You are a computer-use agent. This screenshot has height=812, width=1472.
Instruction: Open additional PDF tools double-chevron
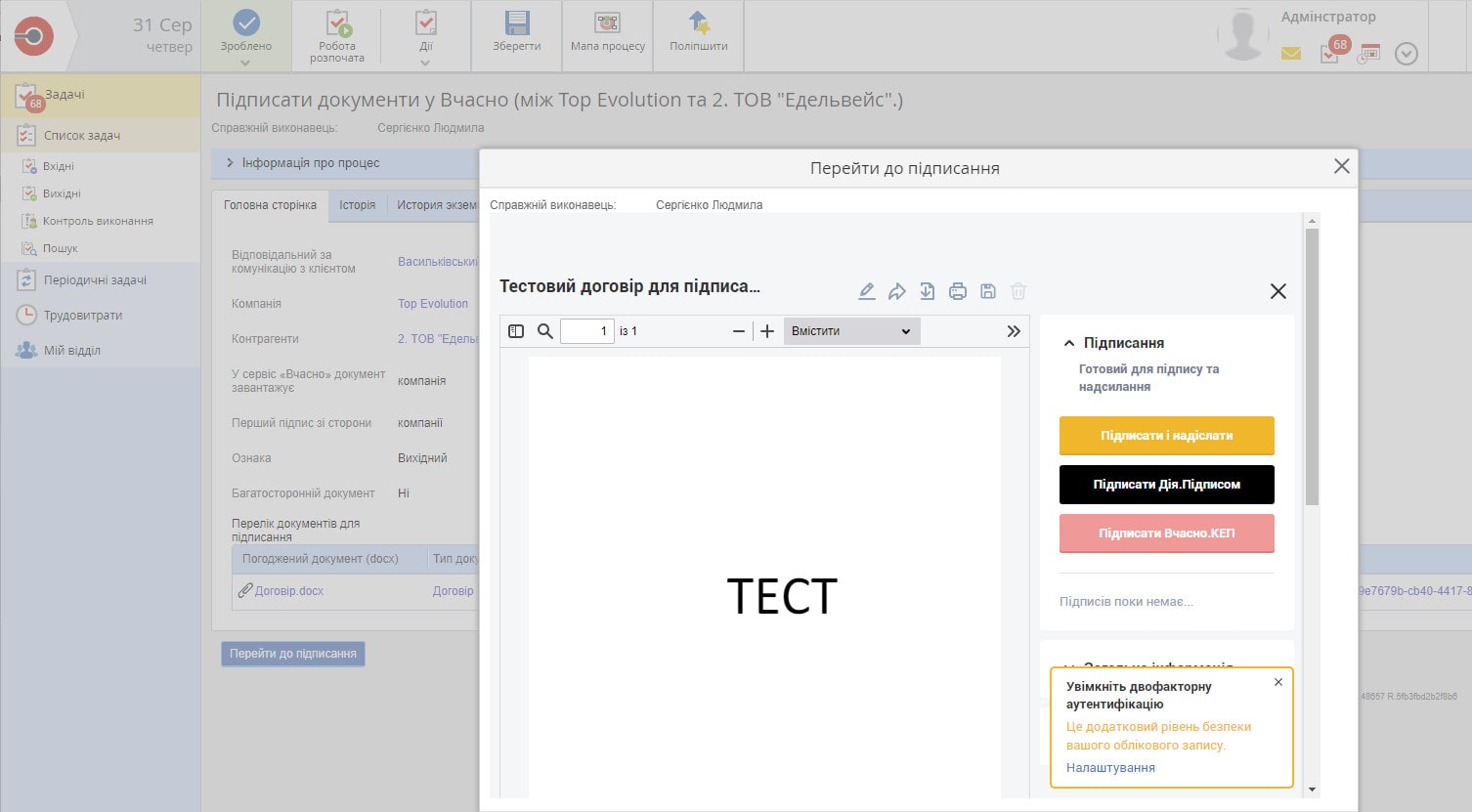point(1014,331)
